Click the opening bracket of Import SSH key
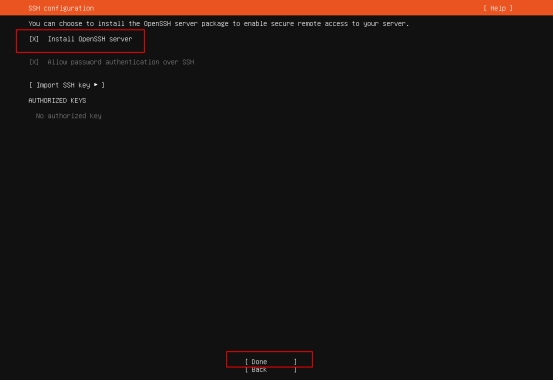The height and width of the screenshot is (381, 553). (x=31, y=85)
